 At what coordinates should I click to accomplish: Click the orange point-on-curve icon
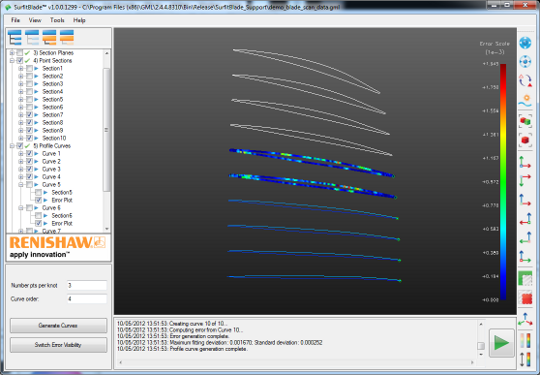(525, 101)
